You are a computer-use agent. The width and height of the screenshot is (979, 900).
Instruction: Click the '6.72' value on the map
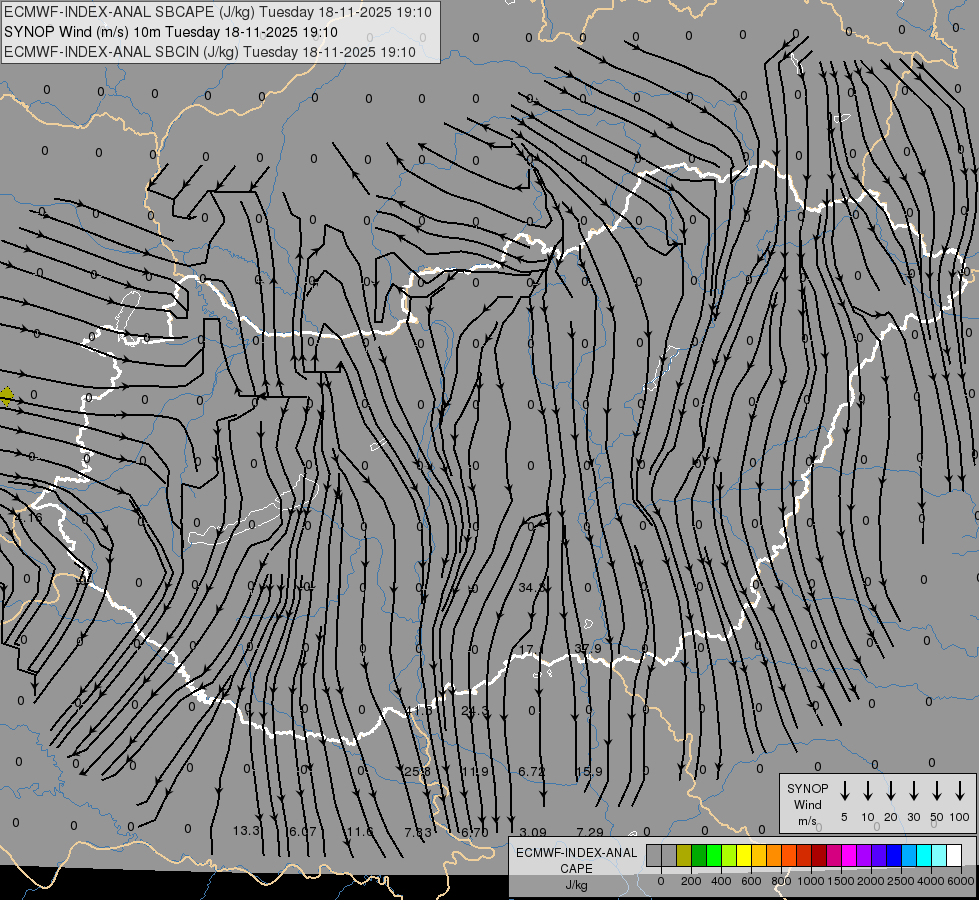tap(532, 772)
